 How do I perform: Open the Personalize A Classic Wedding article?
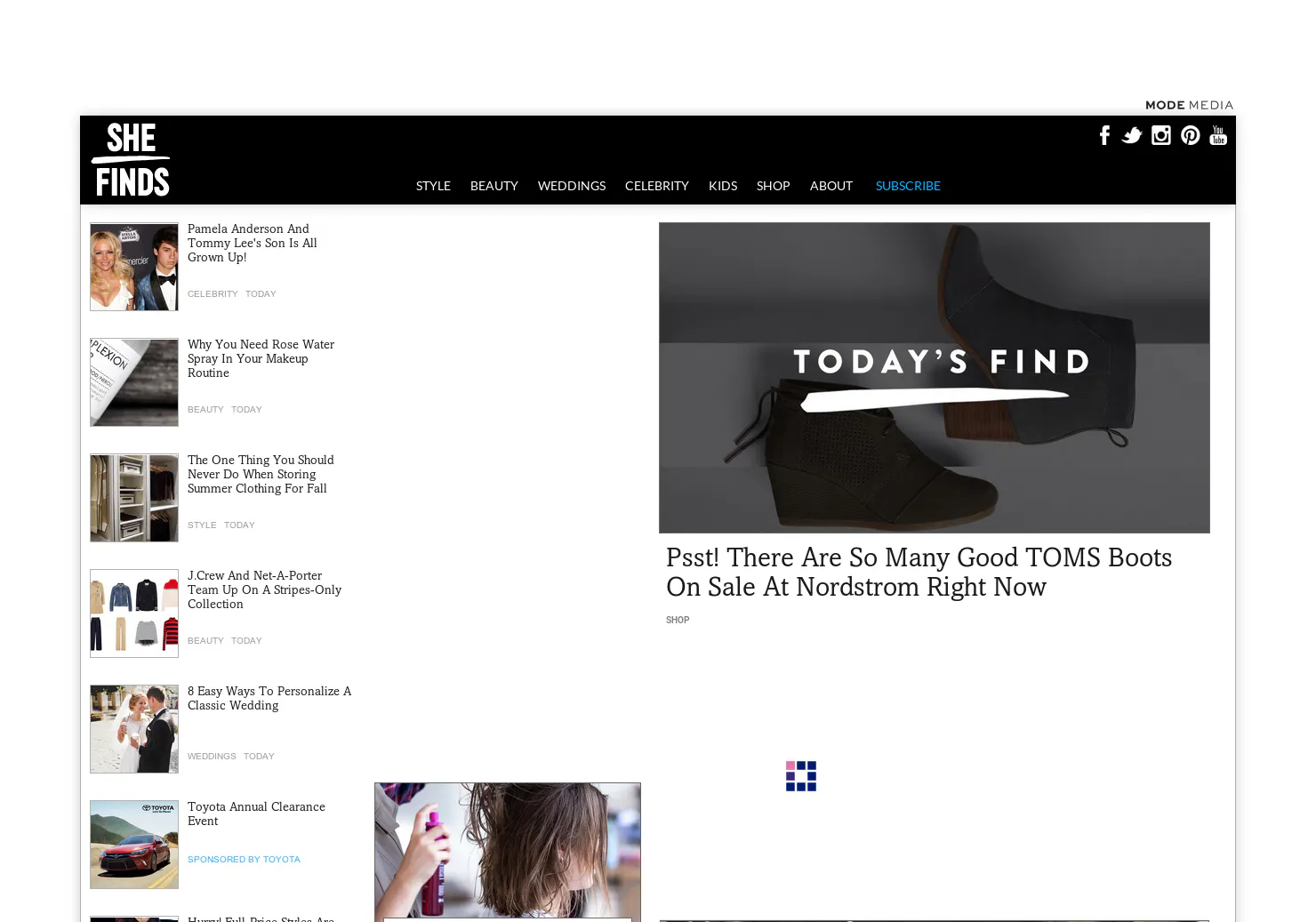coord(269,698)
